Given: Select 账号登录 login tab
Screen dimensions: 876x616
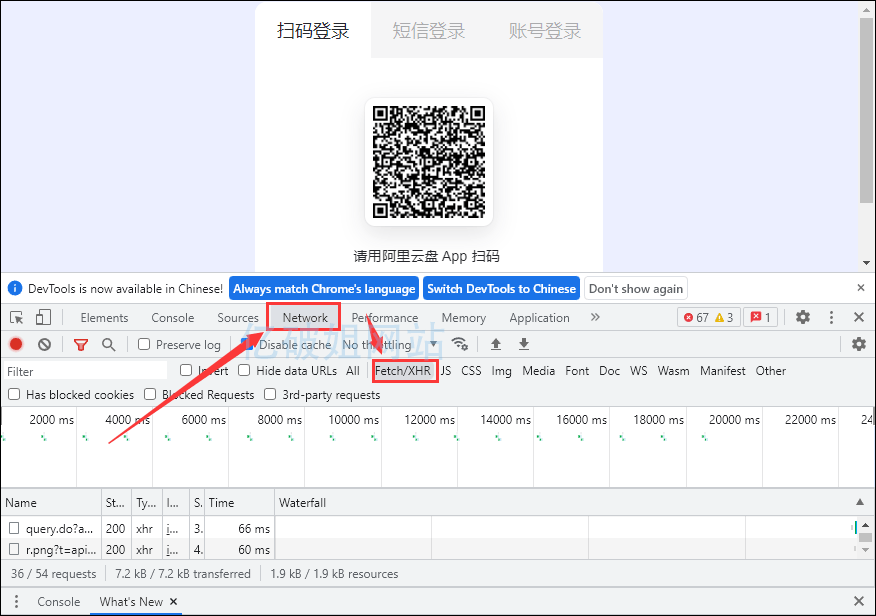Looking at the screenshot, I should tap(545, 31).
